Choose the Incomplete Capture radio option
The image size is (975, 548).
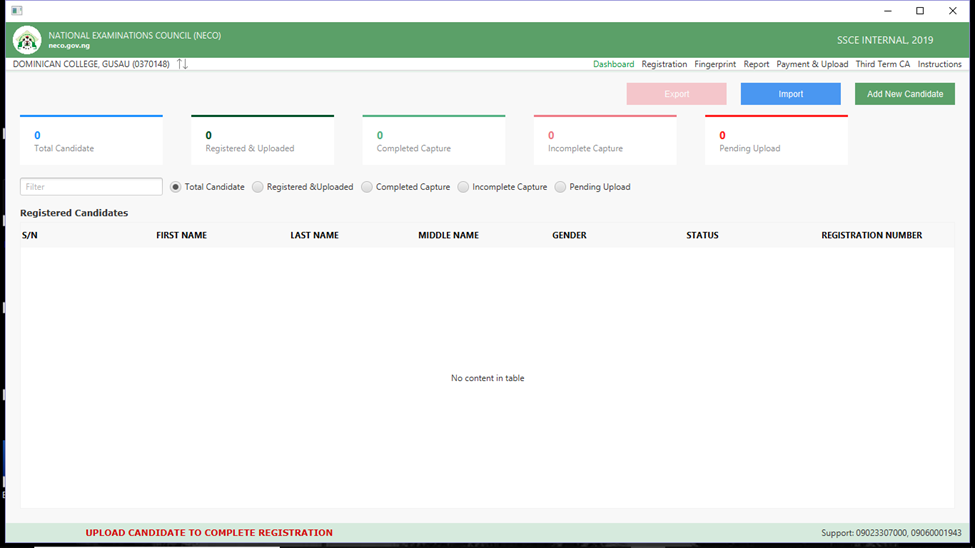point(463,187)
